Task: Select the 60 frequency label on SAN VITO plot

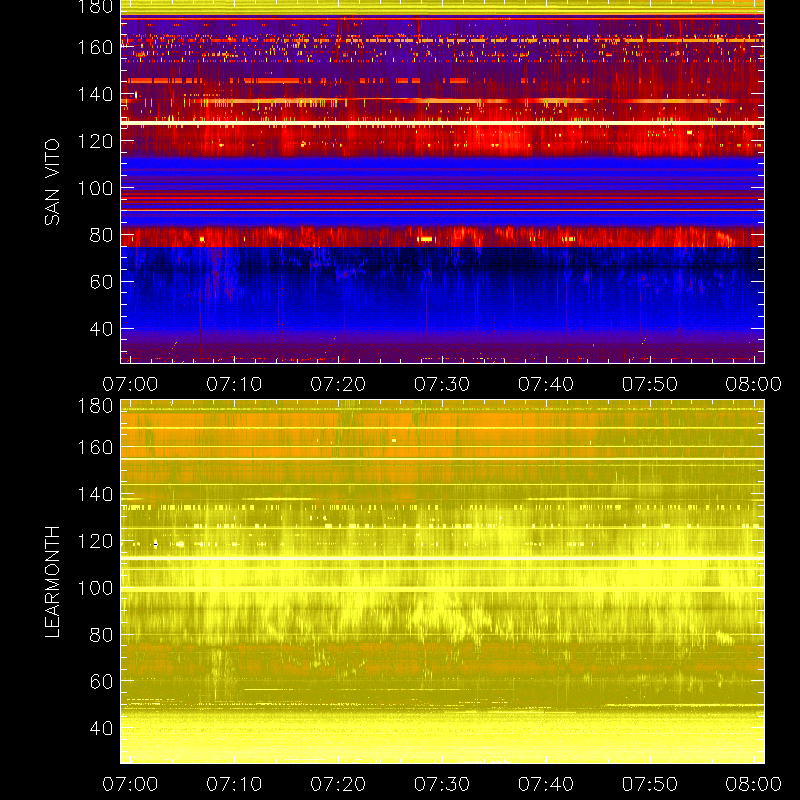Action: 102,282
